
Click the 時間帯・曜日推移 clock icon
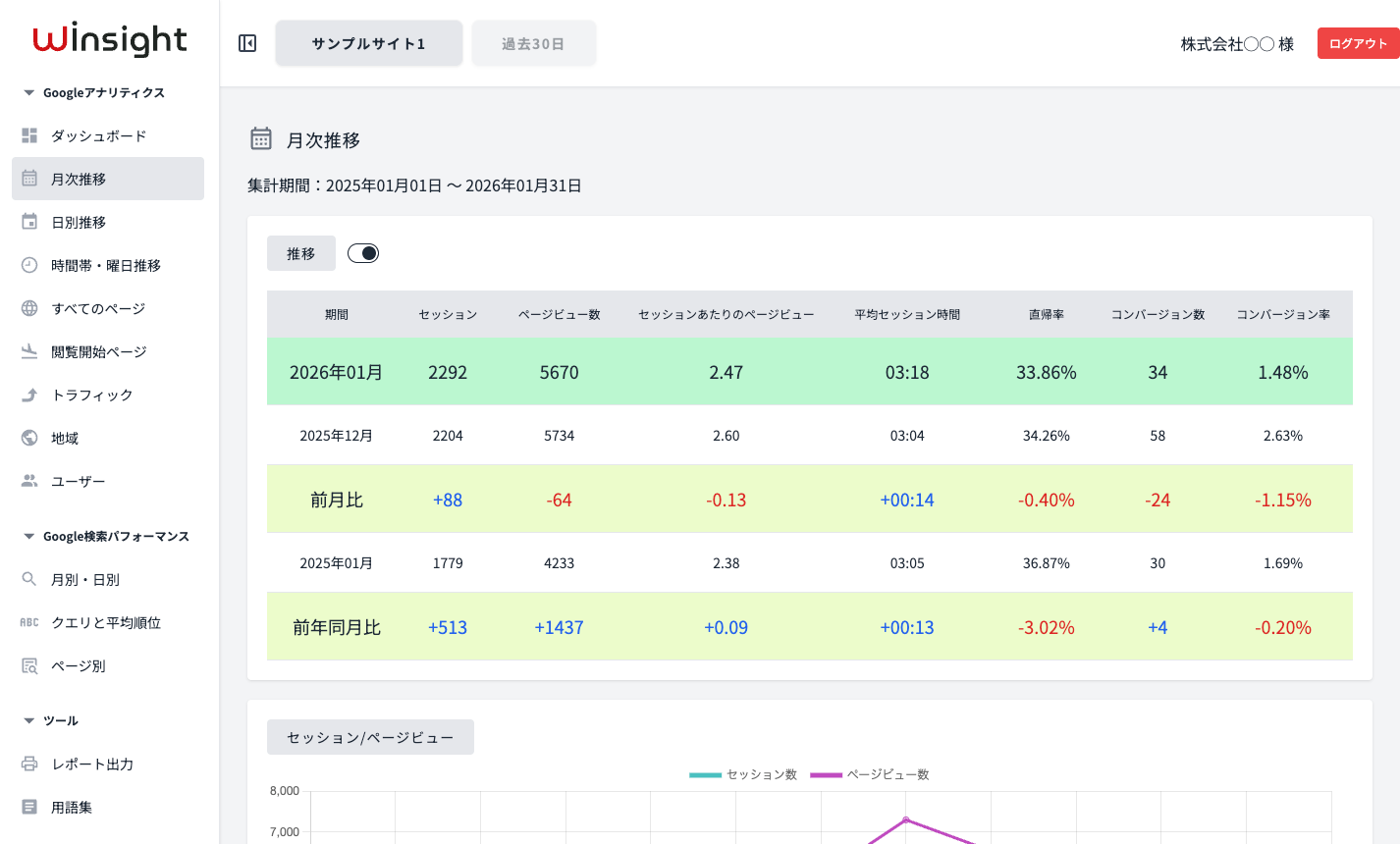[x=29, y=265]
